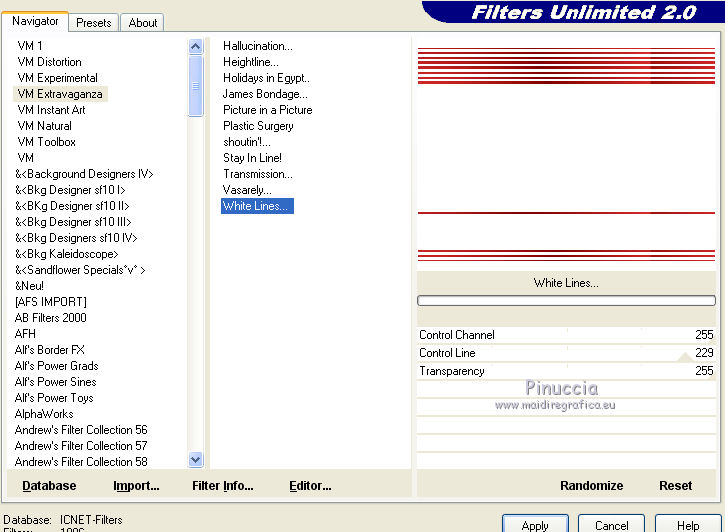The height and width of the screenshot is (532, 725).
Task: Open the Database button
Action: point(49,485)
